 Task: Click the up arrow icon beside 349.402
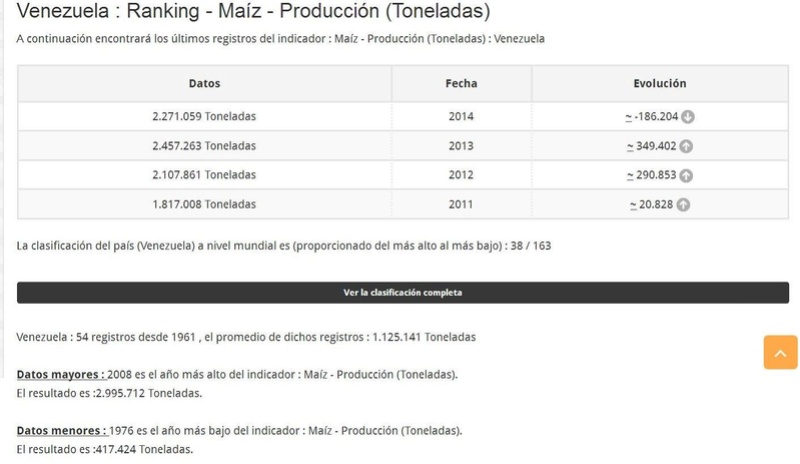[x=686, y=146]
